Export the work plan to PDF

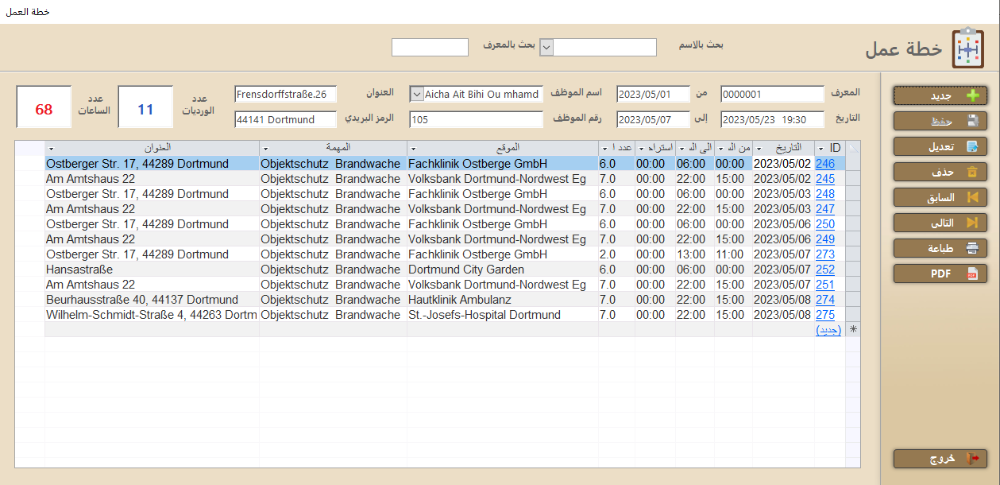point(940,273)
